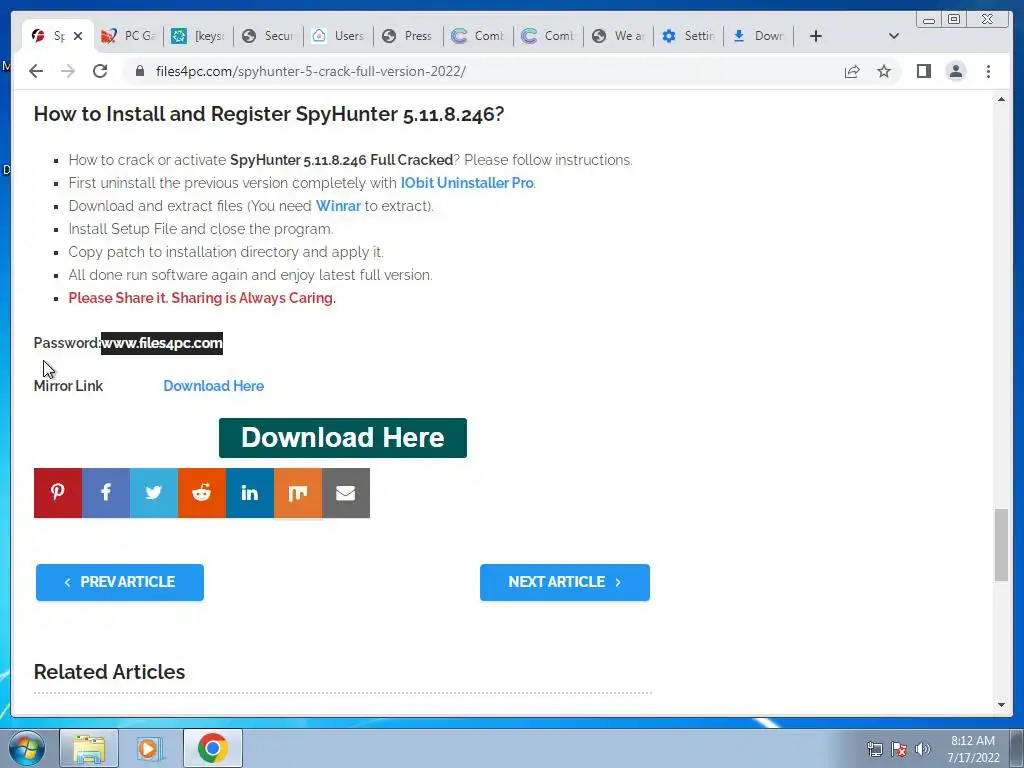Open the tab search dropdown
This screenshot has height=768, width=1024.
click(893, 36)
